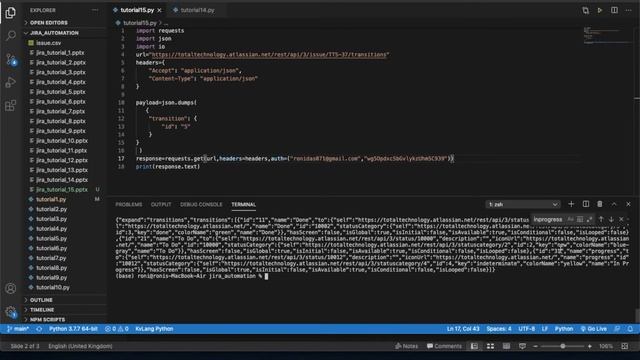Change indentation via Spaces: 4
The image size is (640, 360).
tap(498, 329)
